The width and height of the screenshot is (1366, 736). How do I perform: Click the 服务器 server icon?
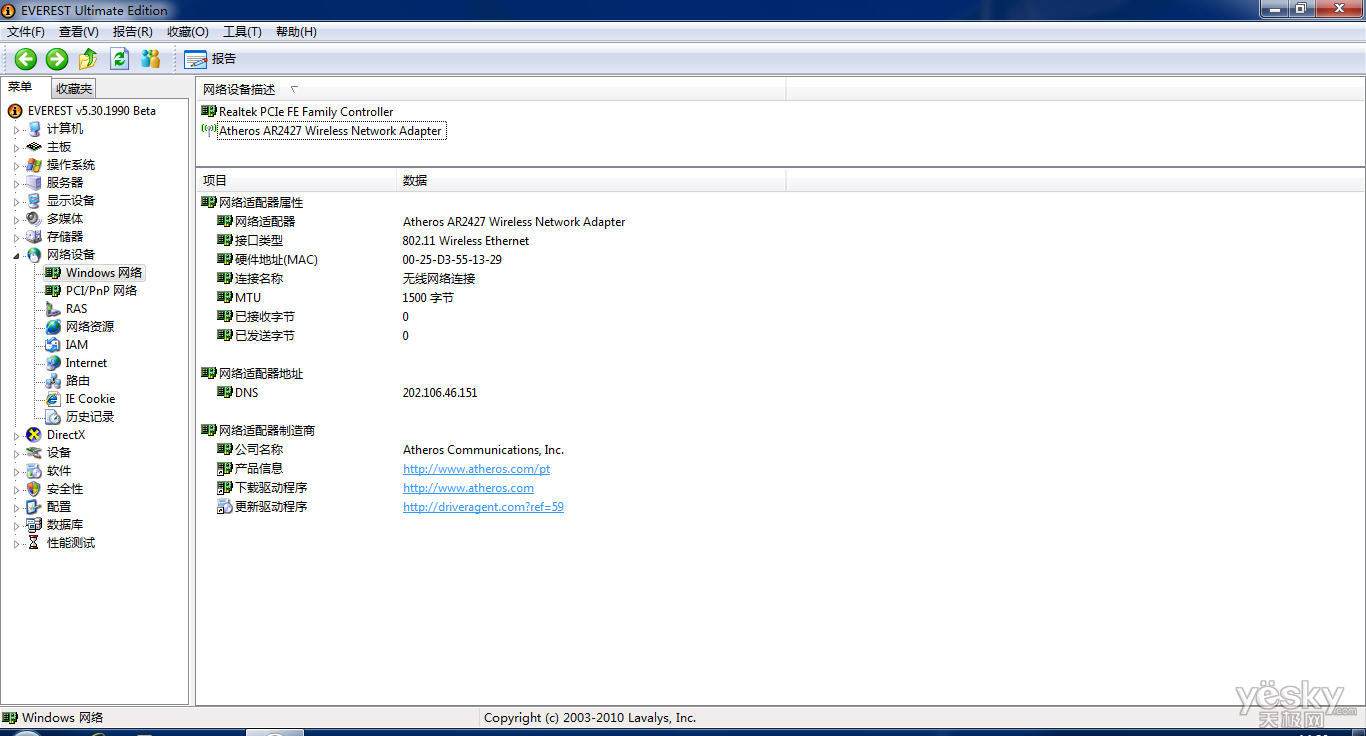point(34,183)
